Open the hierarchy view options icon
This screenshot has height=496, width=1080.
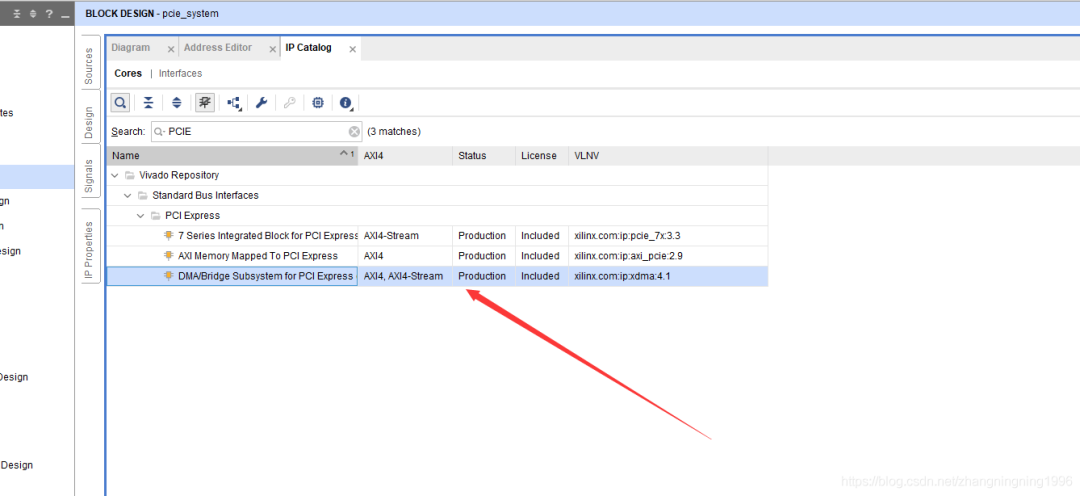point(234,103)
